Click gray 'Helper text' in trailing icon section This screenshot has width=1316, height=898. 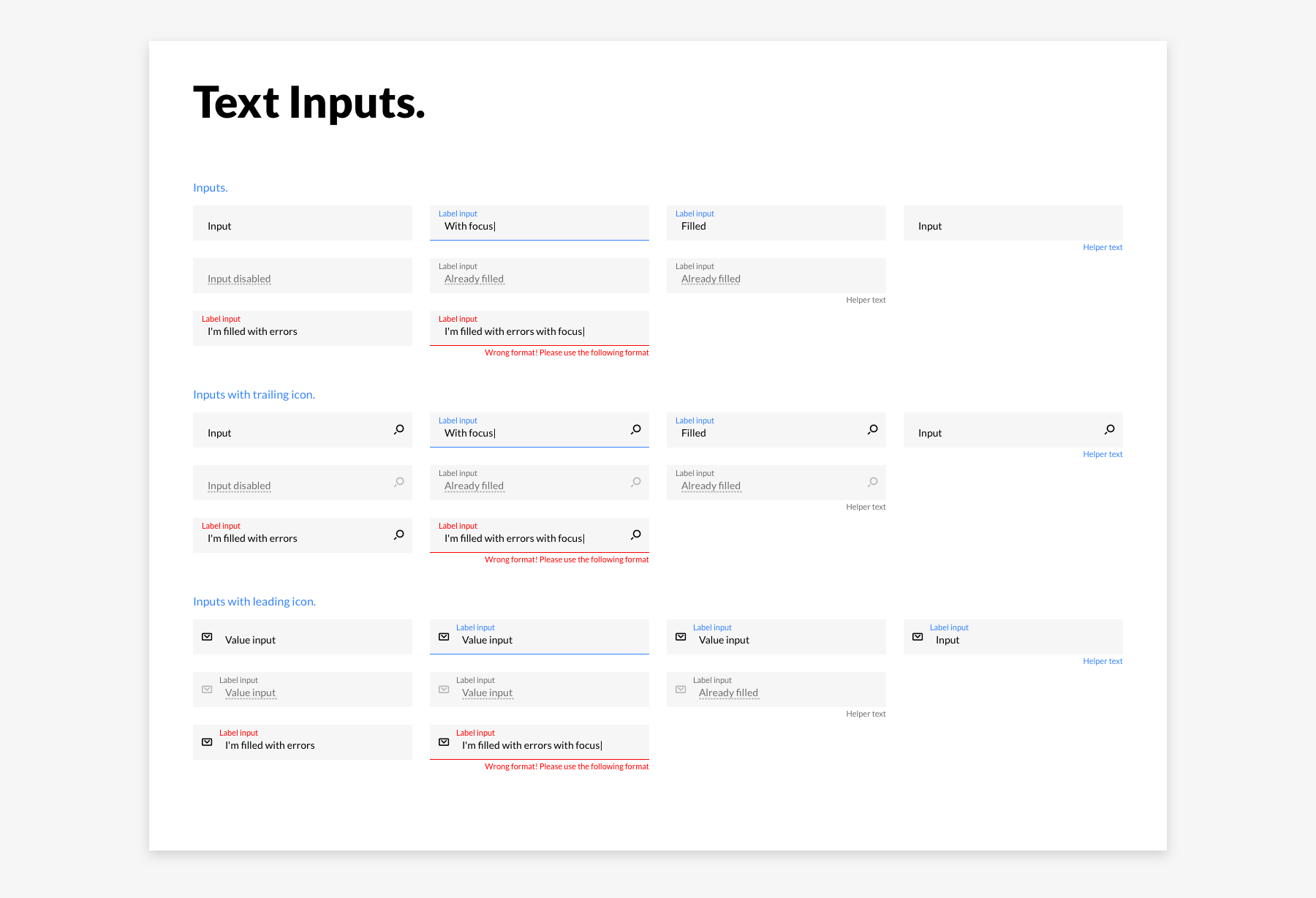pos(866,507)
